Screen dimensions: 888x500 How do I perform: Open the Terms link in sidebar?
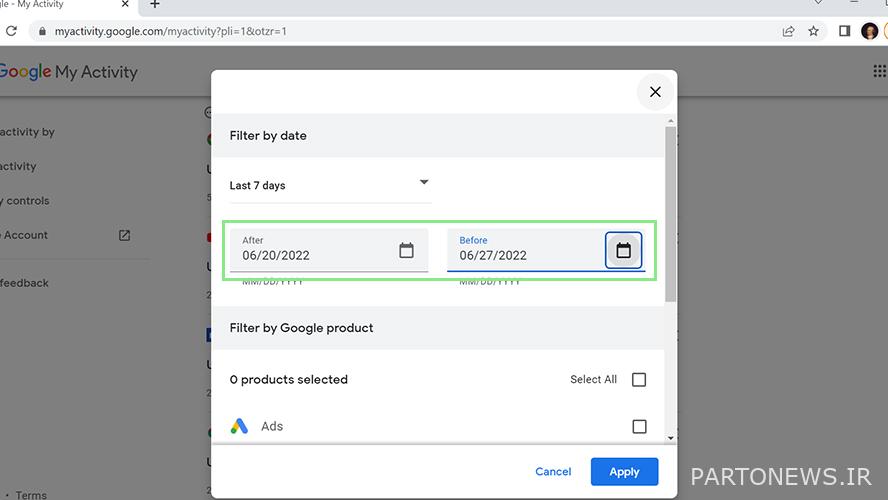point(31,494)
